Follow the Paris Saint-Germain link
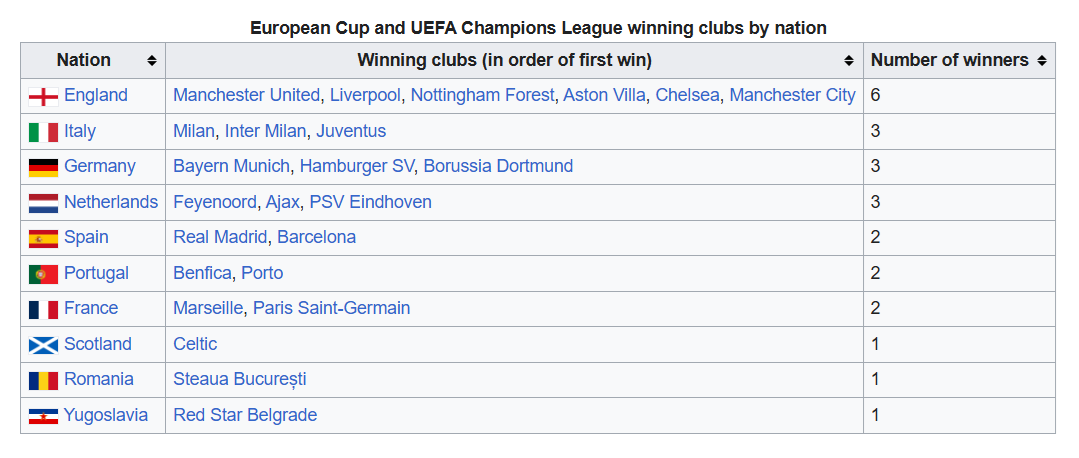 [x=331, y=308]
